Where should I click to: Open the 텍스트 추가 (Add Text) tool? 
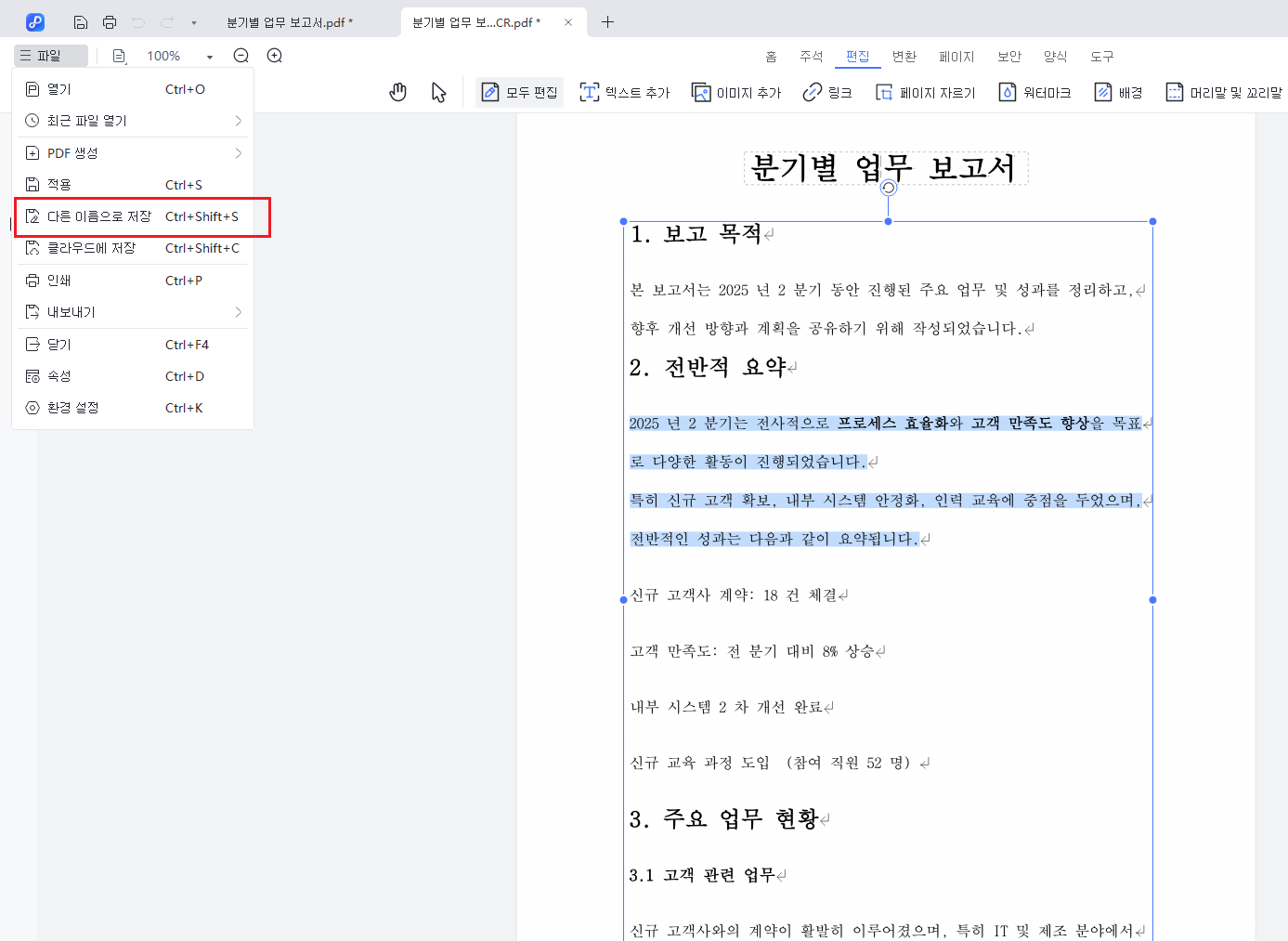(624, 92)
